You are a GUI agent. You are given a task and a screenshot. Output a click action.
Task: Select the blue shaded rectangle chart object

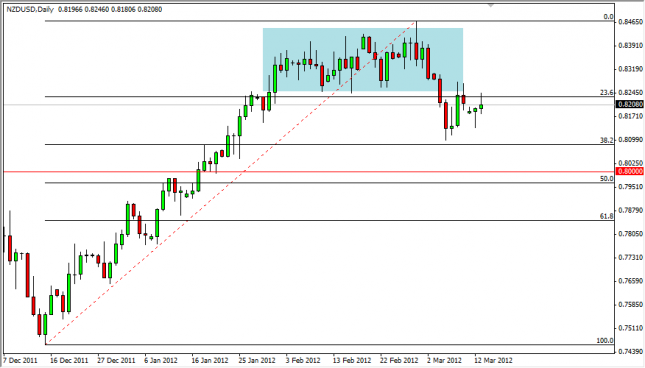click(x=363, y=60)
